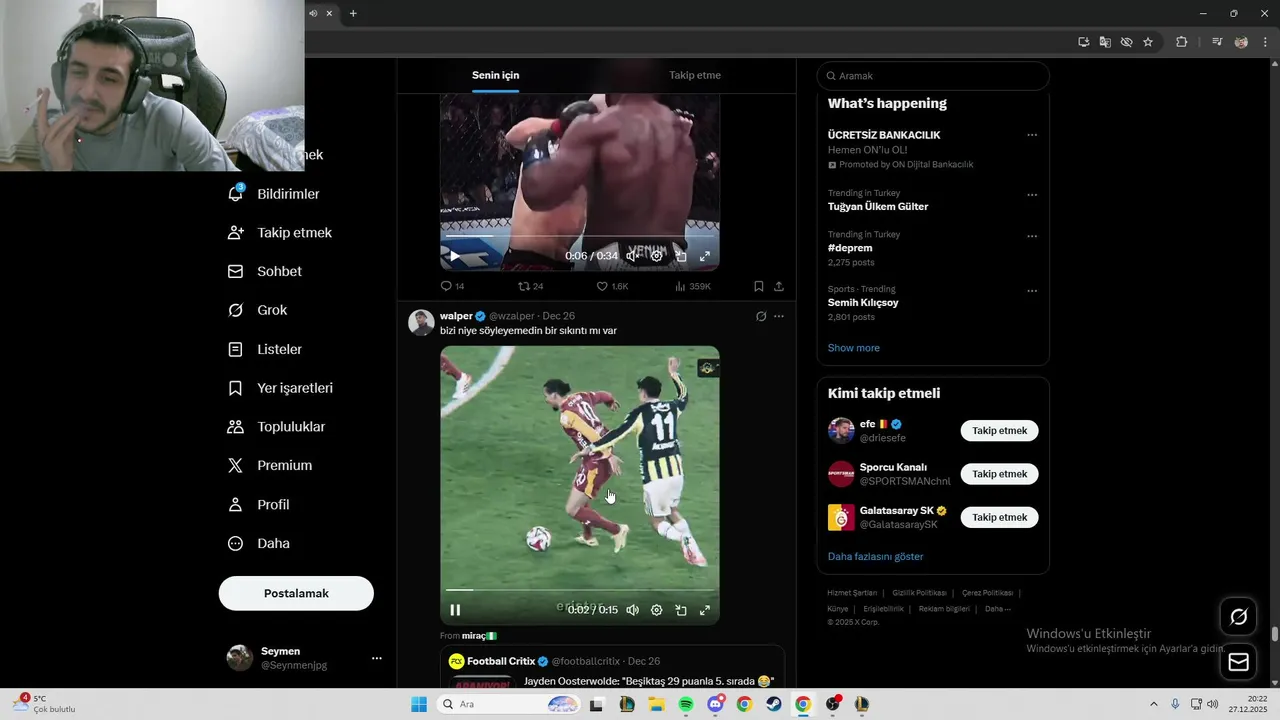Open the floating messages envelope button

pyautogui.click(x=1238, y=662)
